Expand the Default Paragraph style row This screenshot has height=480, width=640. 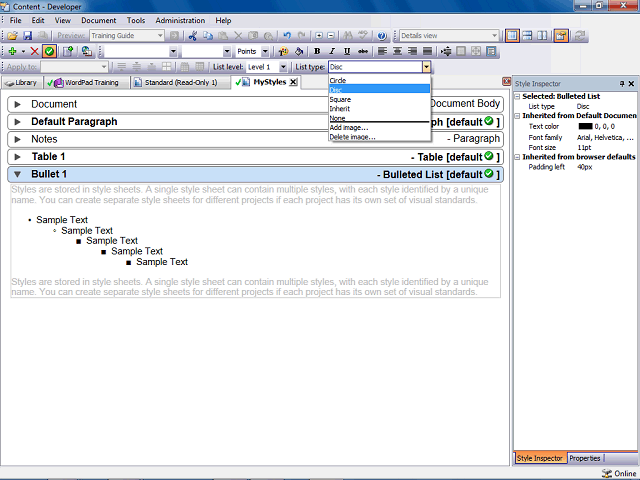click(18, 122)
